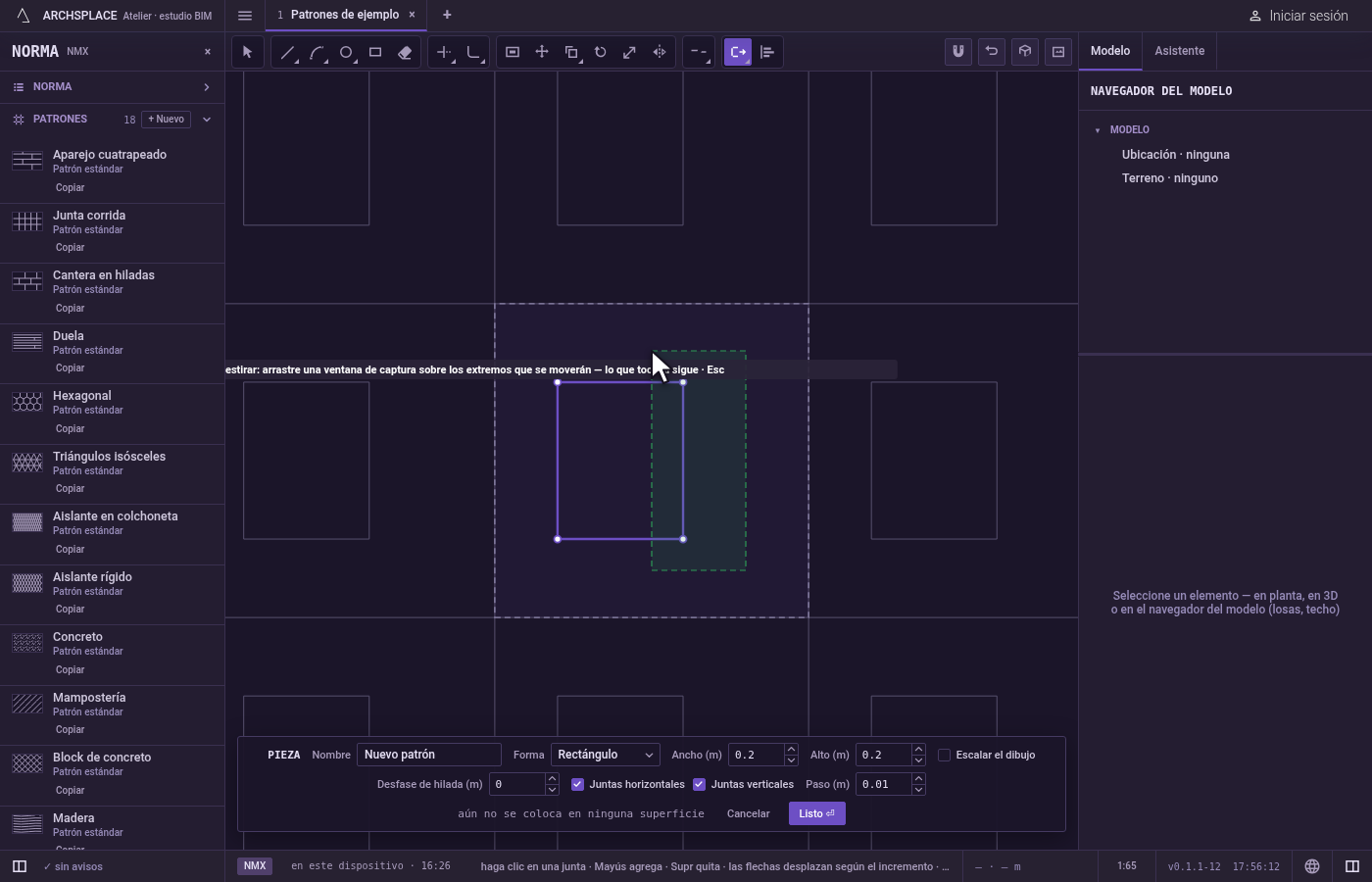This screenshot has width=1372, height=882.
Task: Select the Rectangle drawing tool
Action: tap(375, 52)
